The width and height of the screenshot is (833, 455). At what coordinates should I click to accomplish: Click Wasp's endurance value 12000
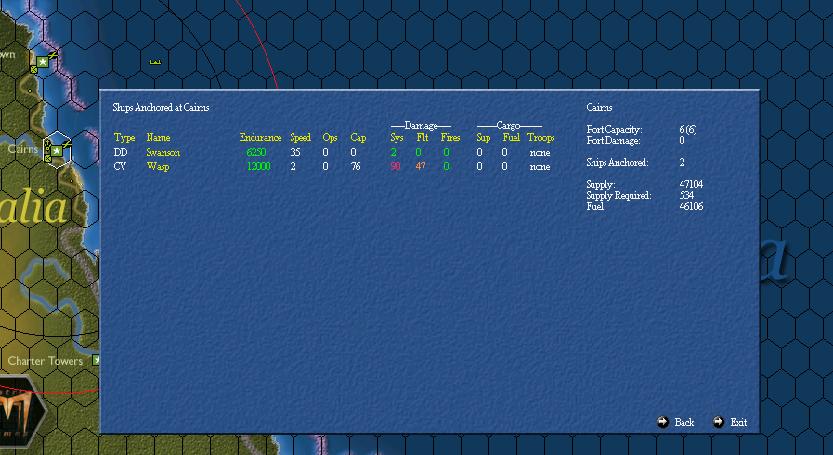[259, 166]
